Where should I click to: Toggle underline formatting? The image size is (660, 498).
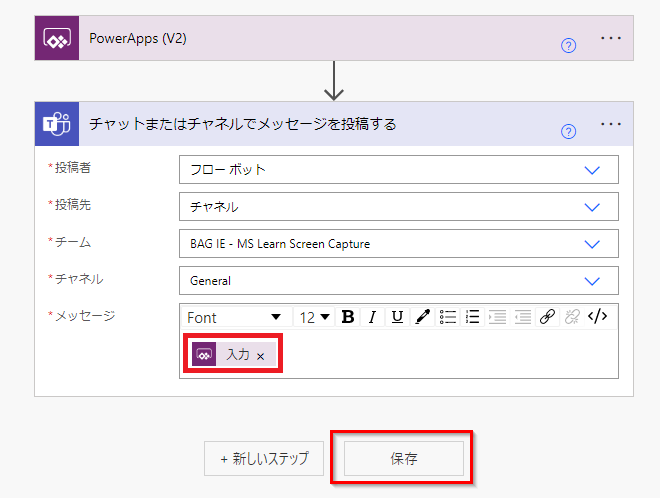click(397, 317)
